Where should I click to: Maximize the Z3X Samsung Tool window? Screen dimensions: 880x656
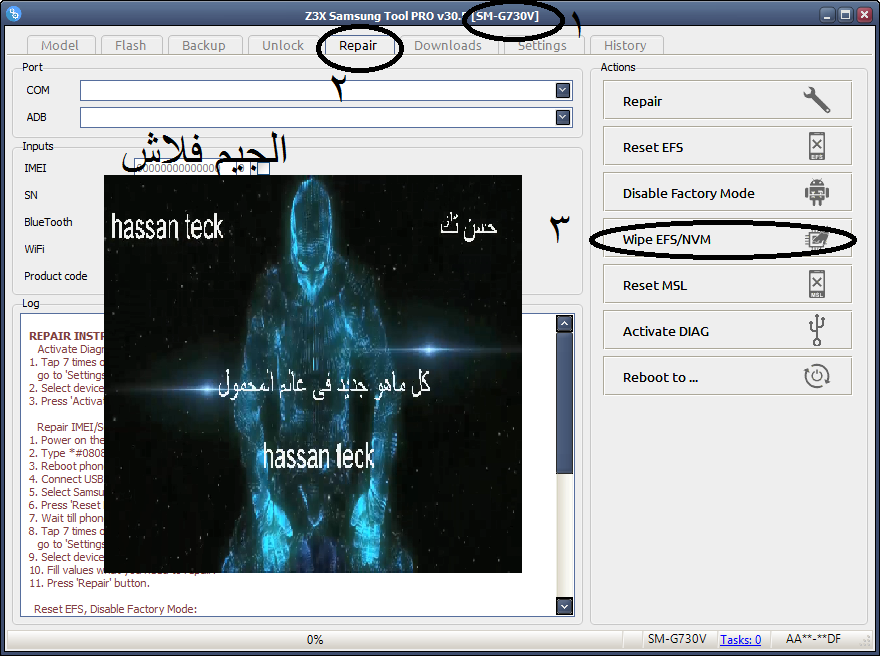[846, 15]
